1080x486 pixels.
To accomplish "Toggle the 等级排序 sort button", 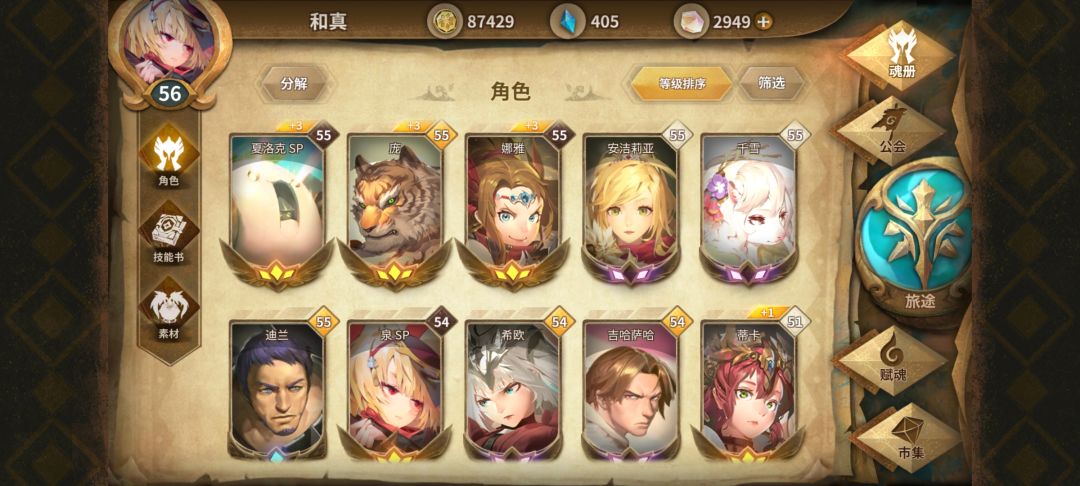I will pos(682,84).
